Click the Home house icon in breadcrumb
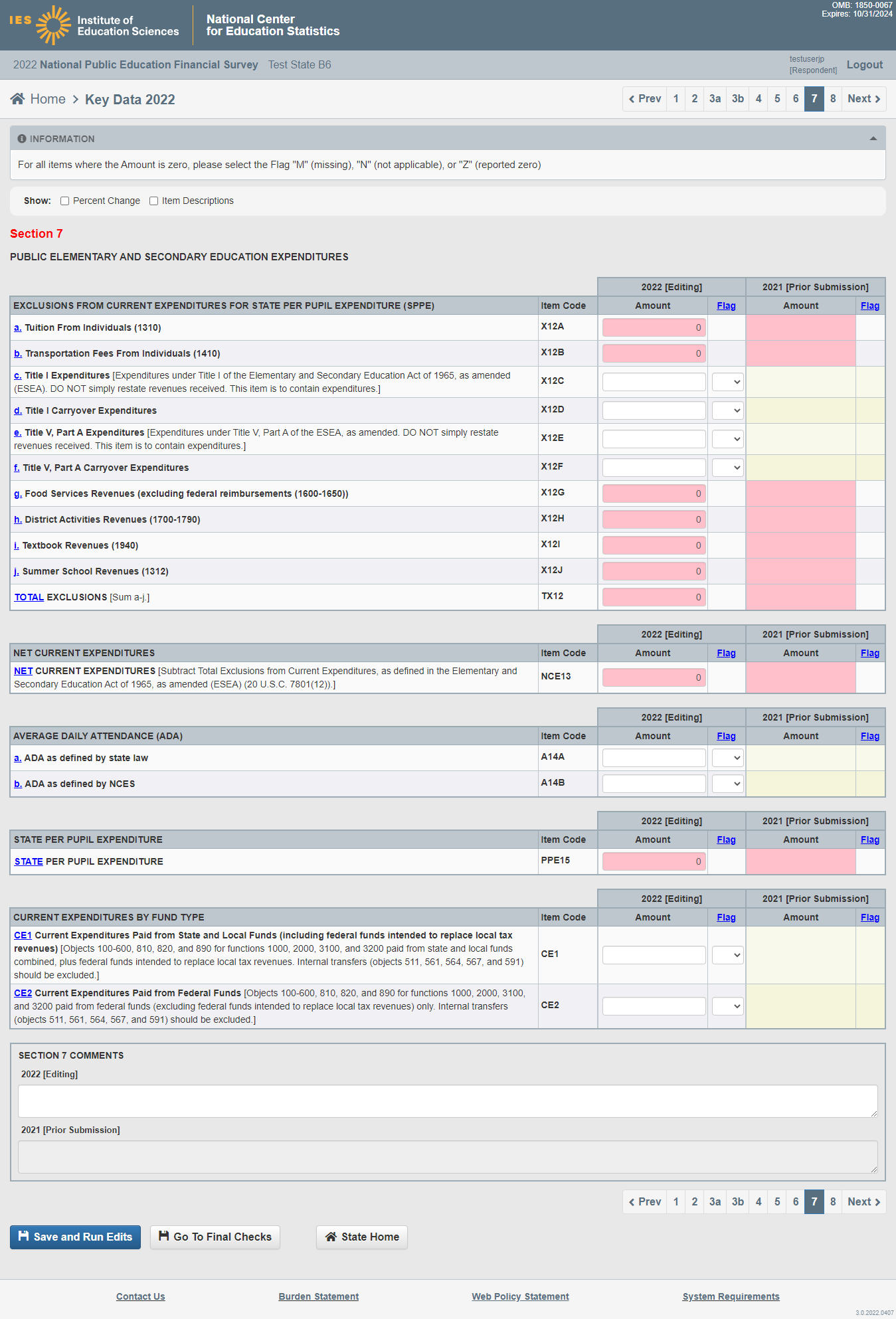896x1319 pixels. [x=18, y=99]
